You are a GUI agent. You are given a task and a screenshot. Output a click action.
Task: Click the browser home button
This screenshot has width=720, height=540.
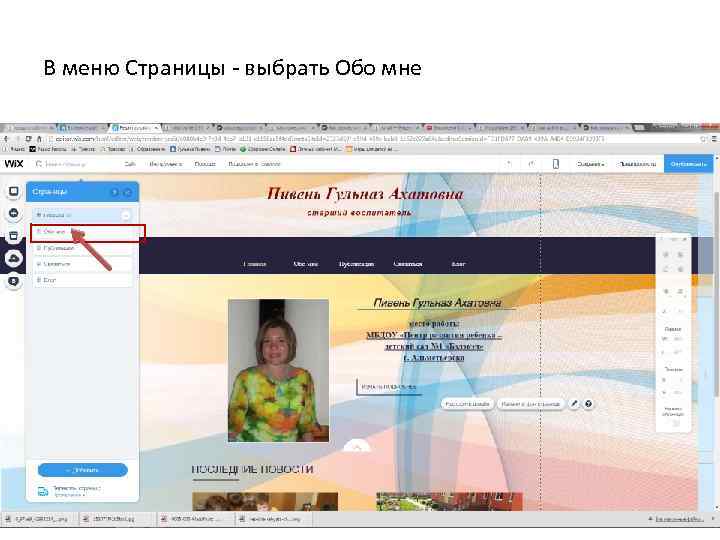point(39,139)
